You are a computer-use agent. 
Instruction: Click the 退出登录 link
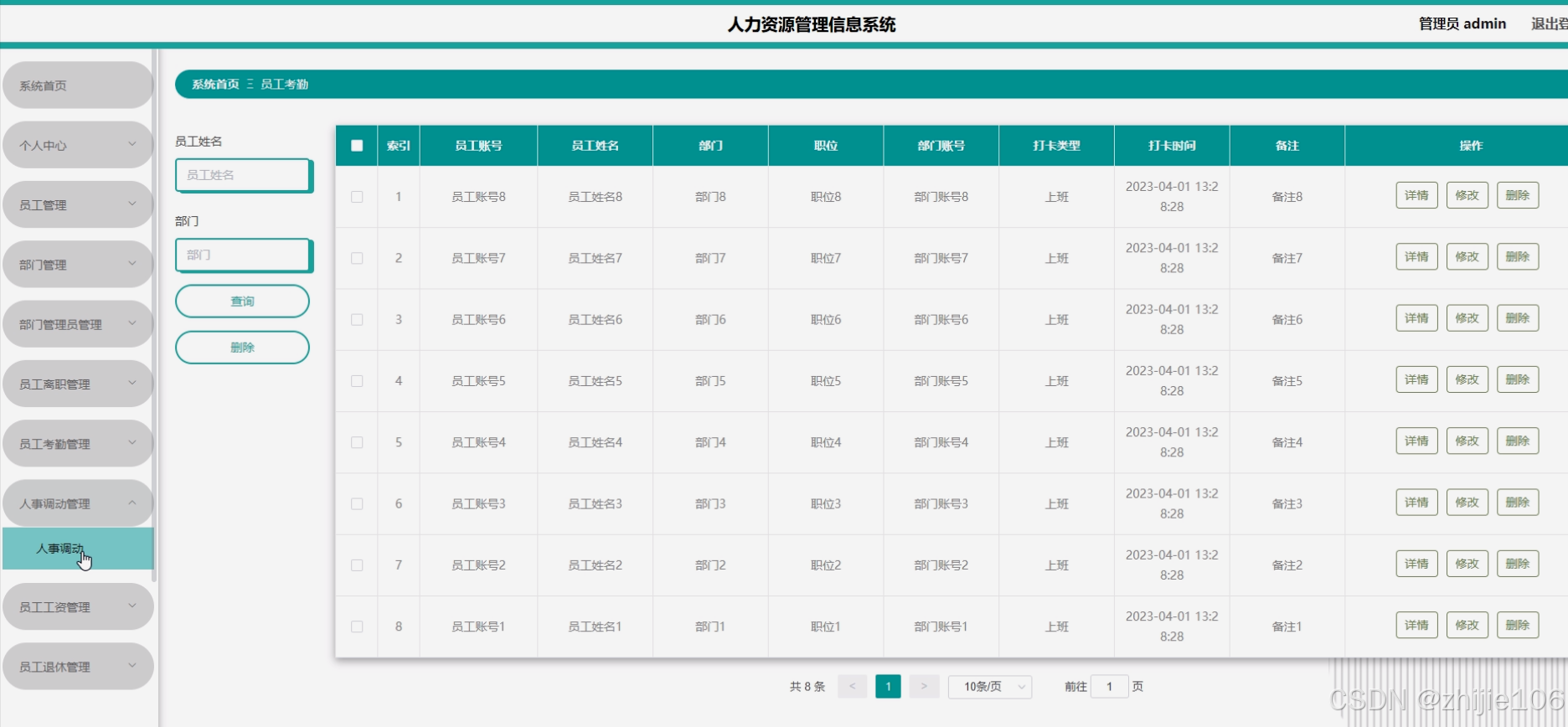[1550, 23]
